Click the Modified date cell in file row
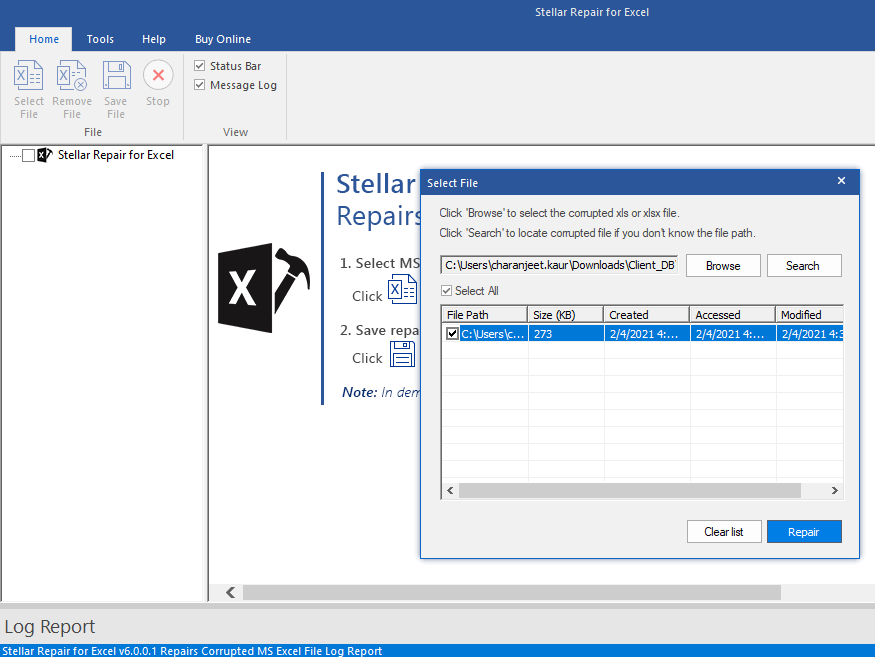Screen dimensions: 875x657 [x=810, y=334]
